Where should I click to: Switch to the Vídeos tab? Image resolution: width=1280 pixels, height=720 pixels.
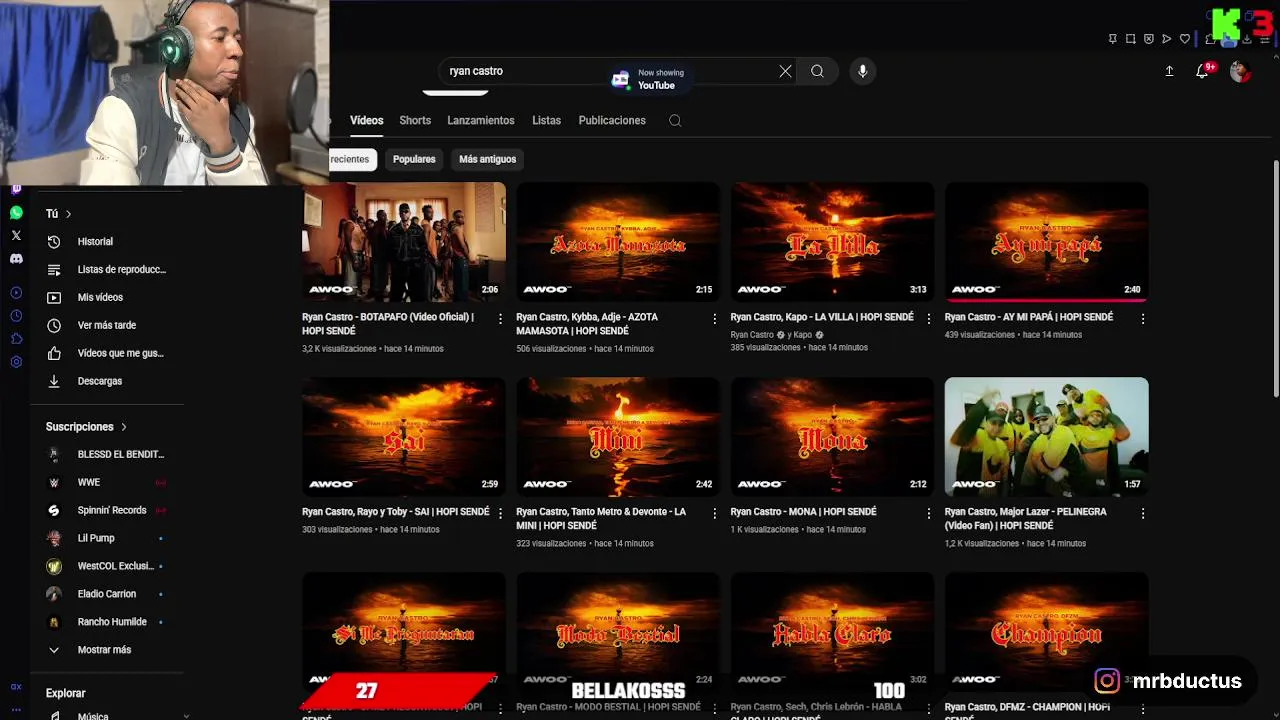tap(367, 120)
